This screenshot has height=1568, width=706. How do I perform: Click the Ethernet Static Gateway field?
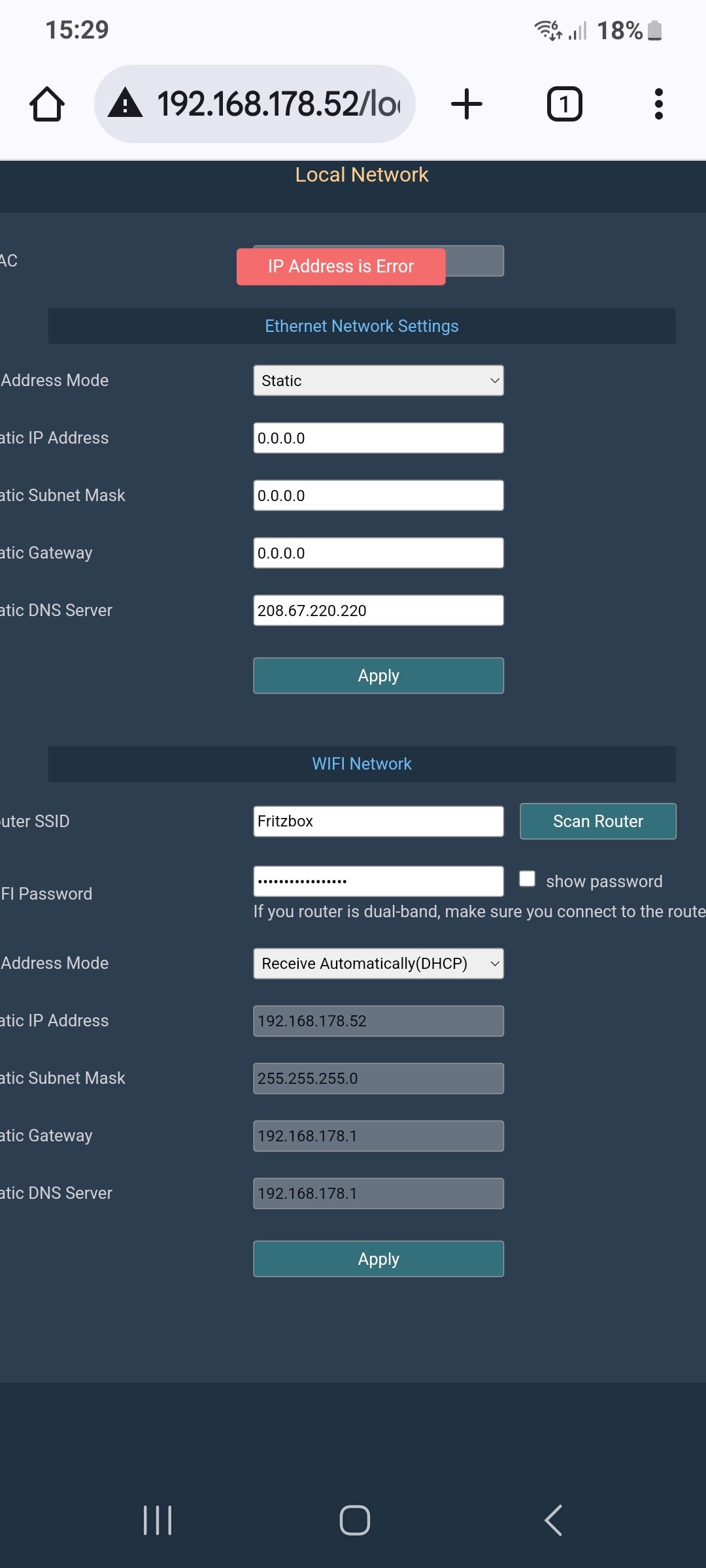378,553
